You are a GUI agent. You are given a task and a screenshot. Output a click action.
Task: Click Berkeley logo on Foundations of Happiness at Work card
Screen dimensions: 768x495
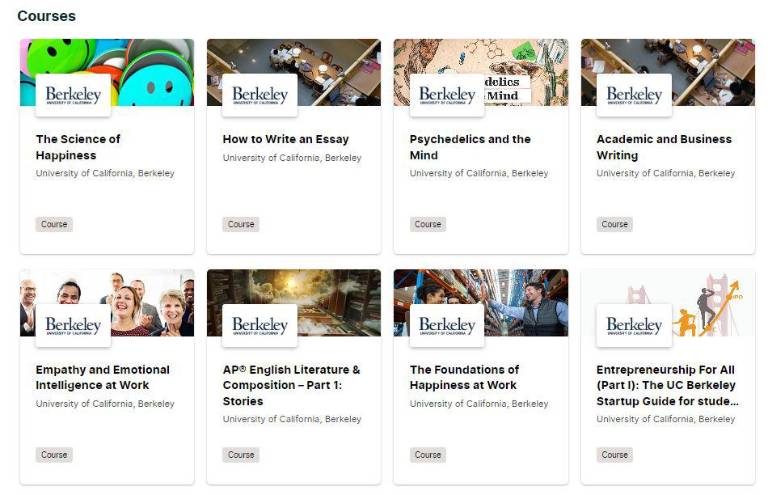[x=447, y=325]
